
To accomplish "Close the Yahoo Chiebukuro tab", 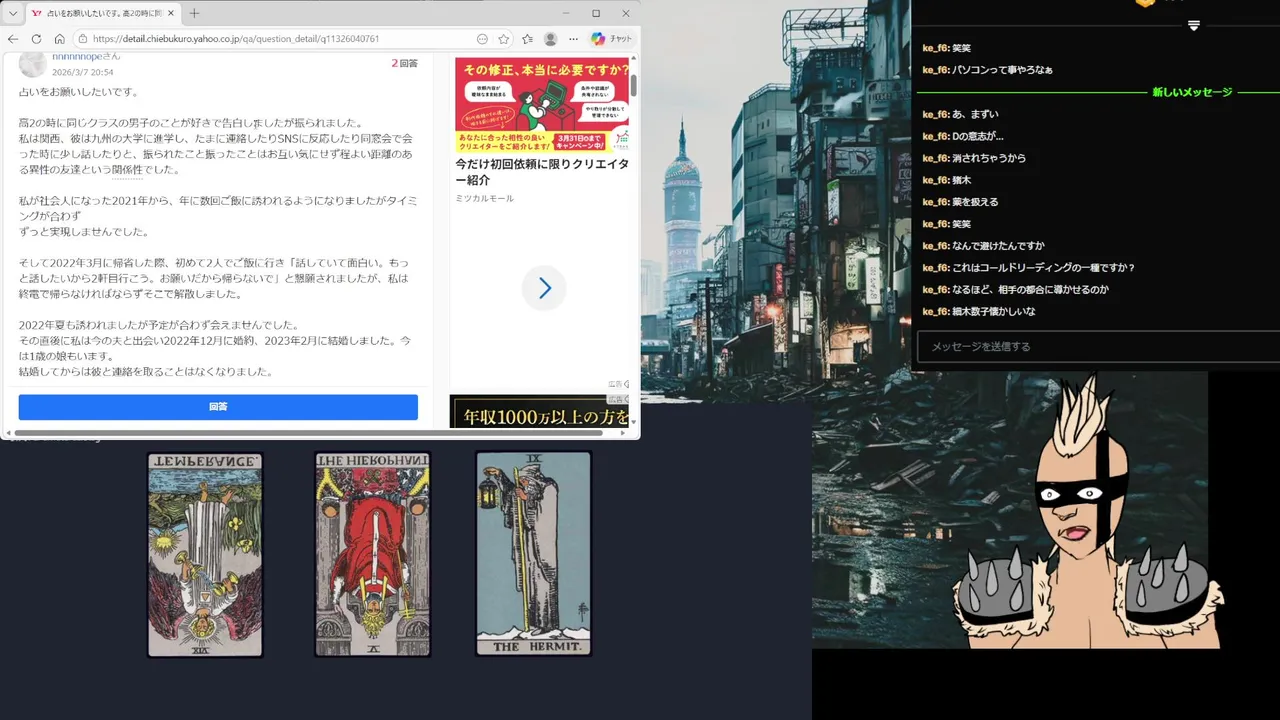I will [170, 14].
